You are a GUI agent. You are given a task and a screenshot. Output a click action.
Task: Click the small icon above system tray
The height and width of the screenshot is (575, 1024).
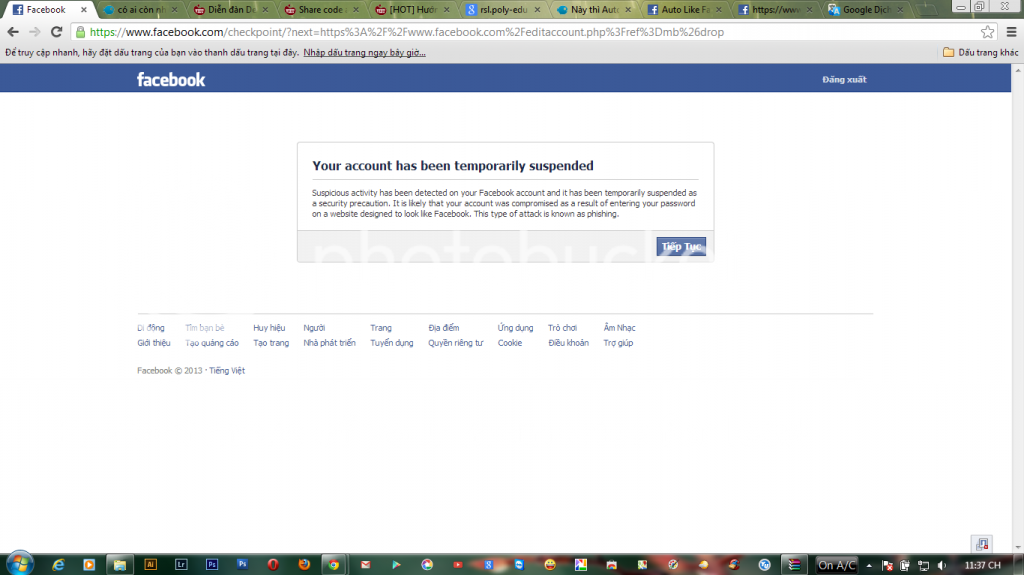tap(982, 544)
